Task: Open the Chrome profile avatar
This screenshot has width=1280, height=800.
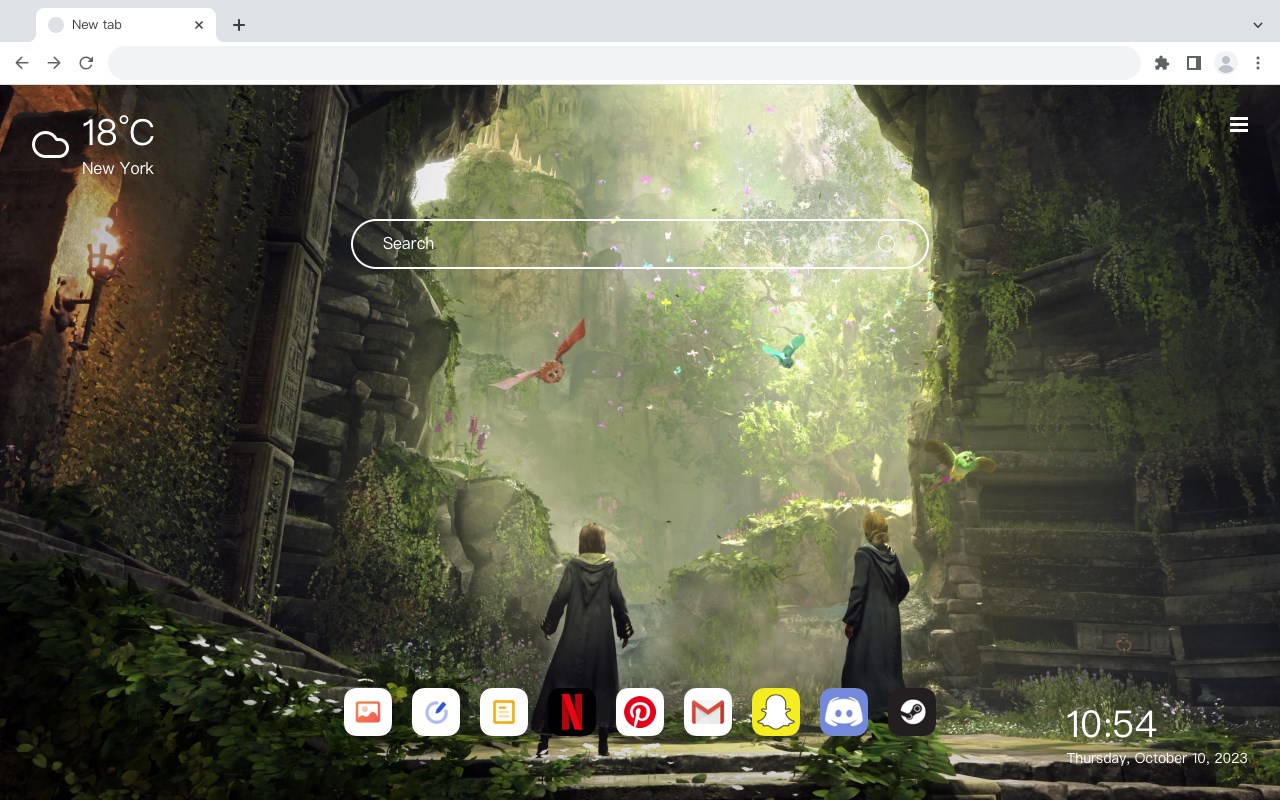Action: tap(1226, 63)
